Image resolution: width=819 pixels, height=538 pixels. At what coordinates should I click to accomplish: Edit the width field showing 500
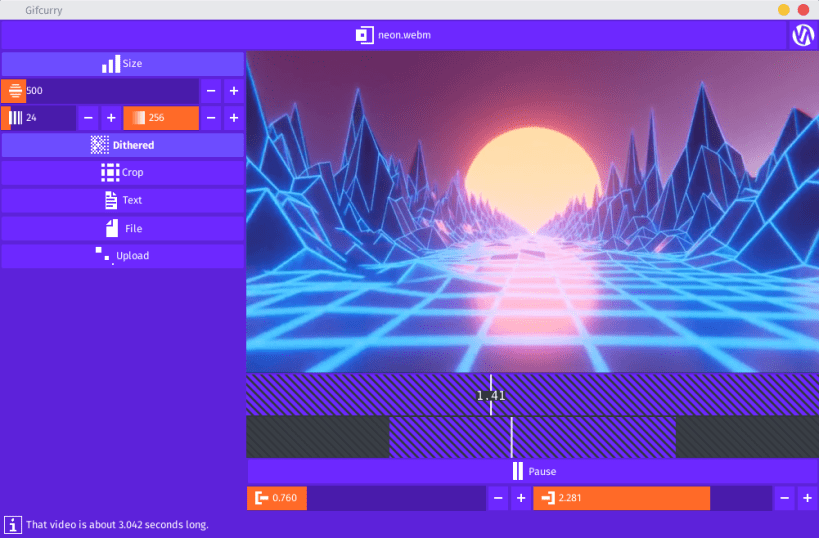(x=100, y=91)
